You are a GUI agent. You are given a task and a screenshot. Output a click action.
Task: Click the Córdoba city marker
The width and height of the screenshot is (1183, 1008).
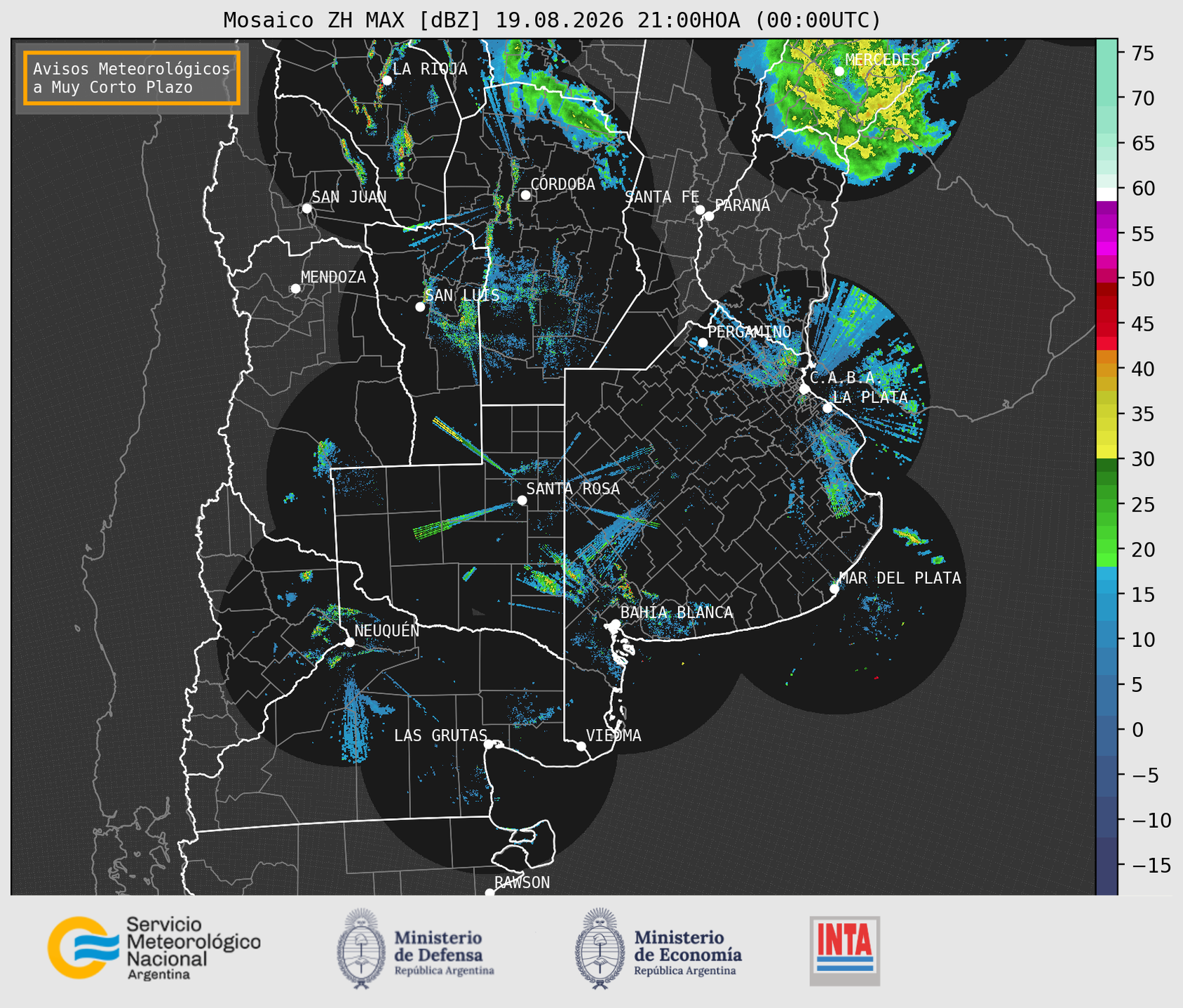[525, 195]
